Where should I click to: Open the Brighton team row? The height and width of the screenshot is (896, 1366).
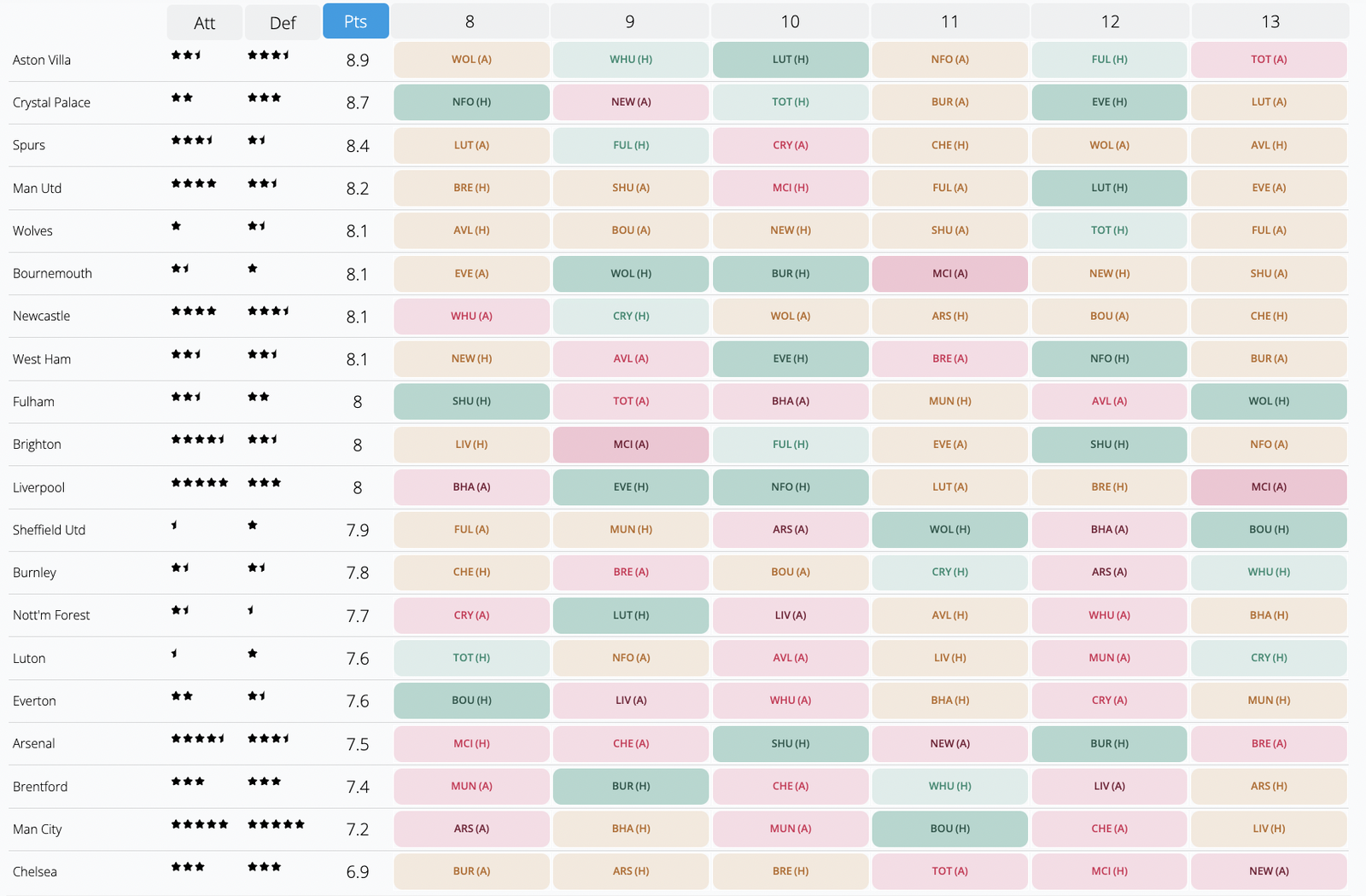click(x=38, y=444)
